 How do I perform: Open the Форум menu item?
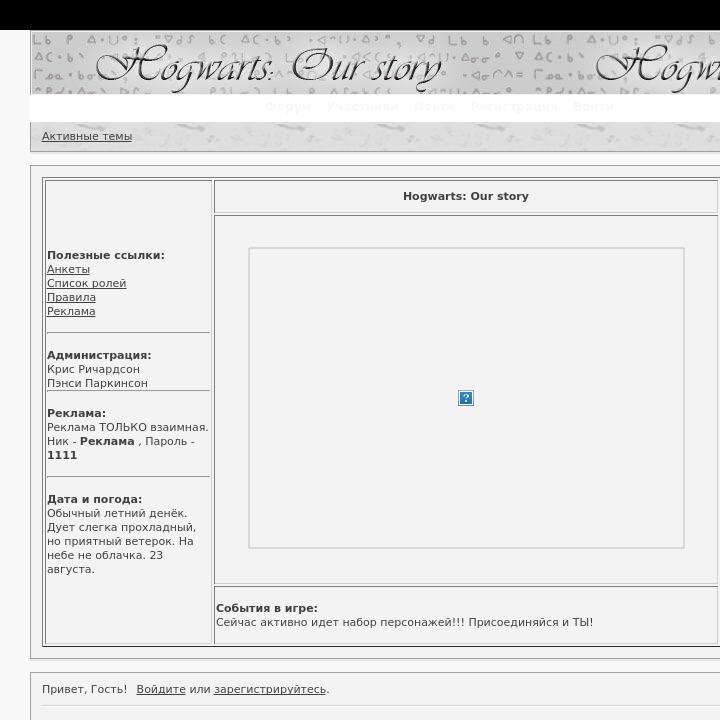(x=288, y=107)
